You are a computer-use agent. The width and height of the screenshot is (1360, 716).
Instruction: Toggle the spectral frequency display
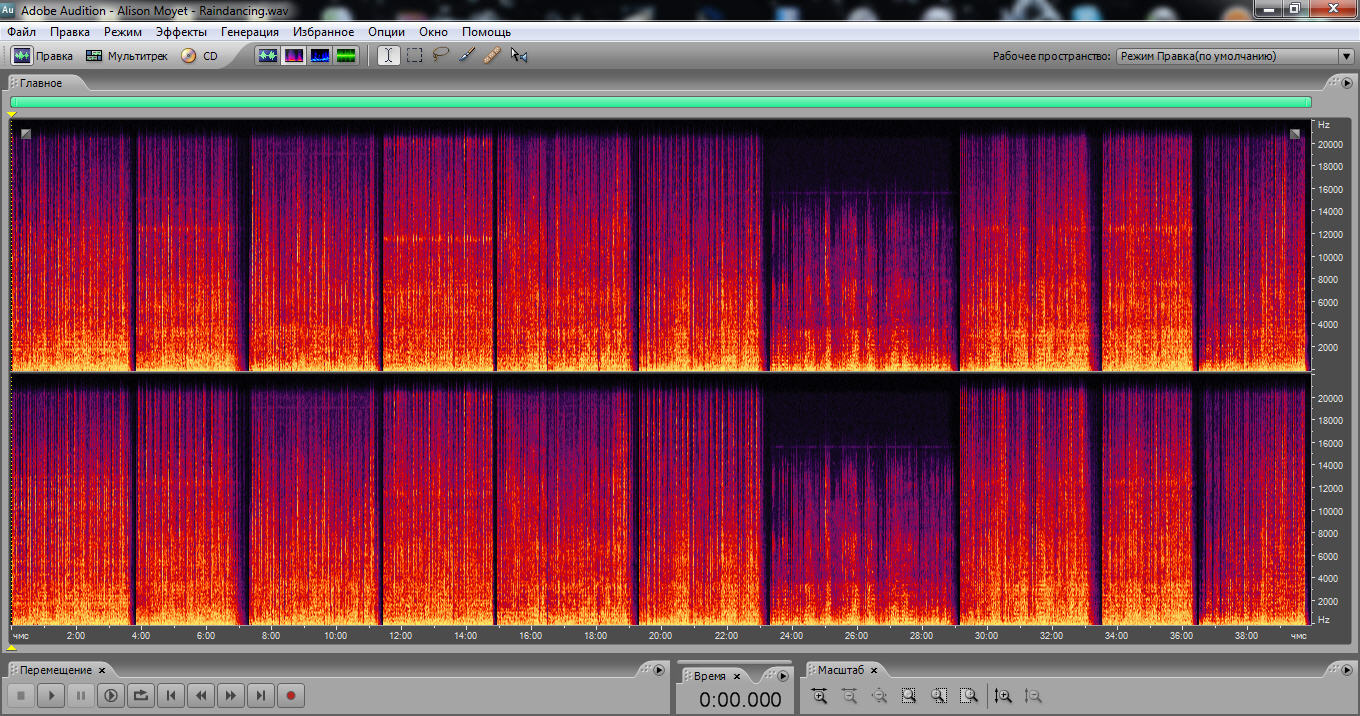click(294, 56)
